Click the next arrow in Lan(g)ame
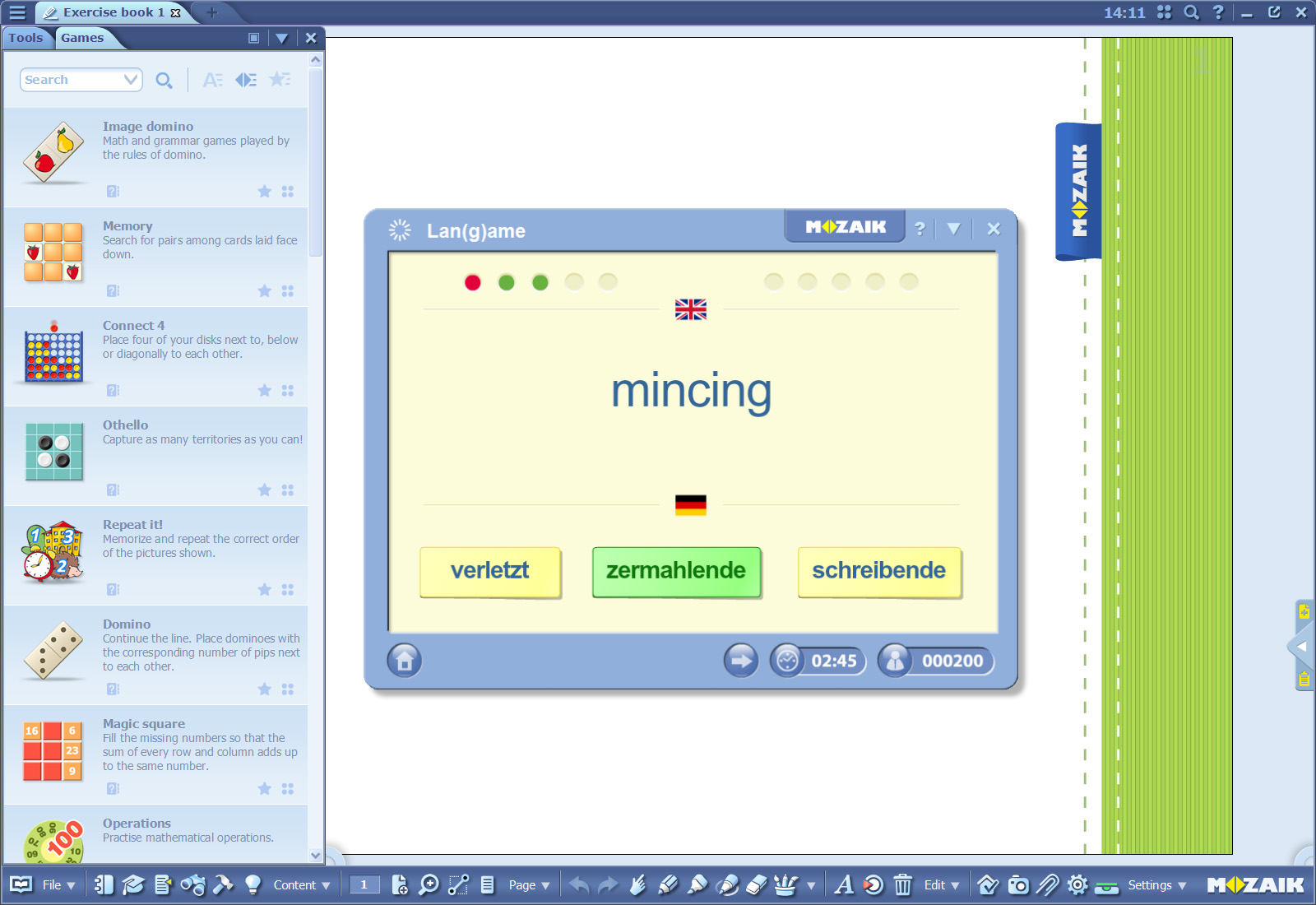This screenshot has width=1316, height=905. pos(740,660)
